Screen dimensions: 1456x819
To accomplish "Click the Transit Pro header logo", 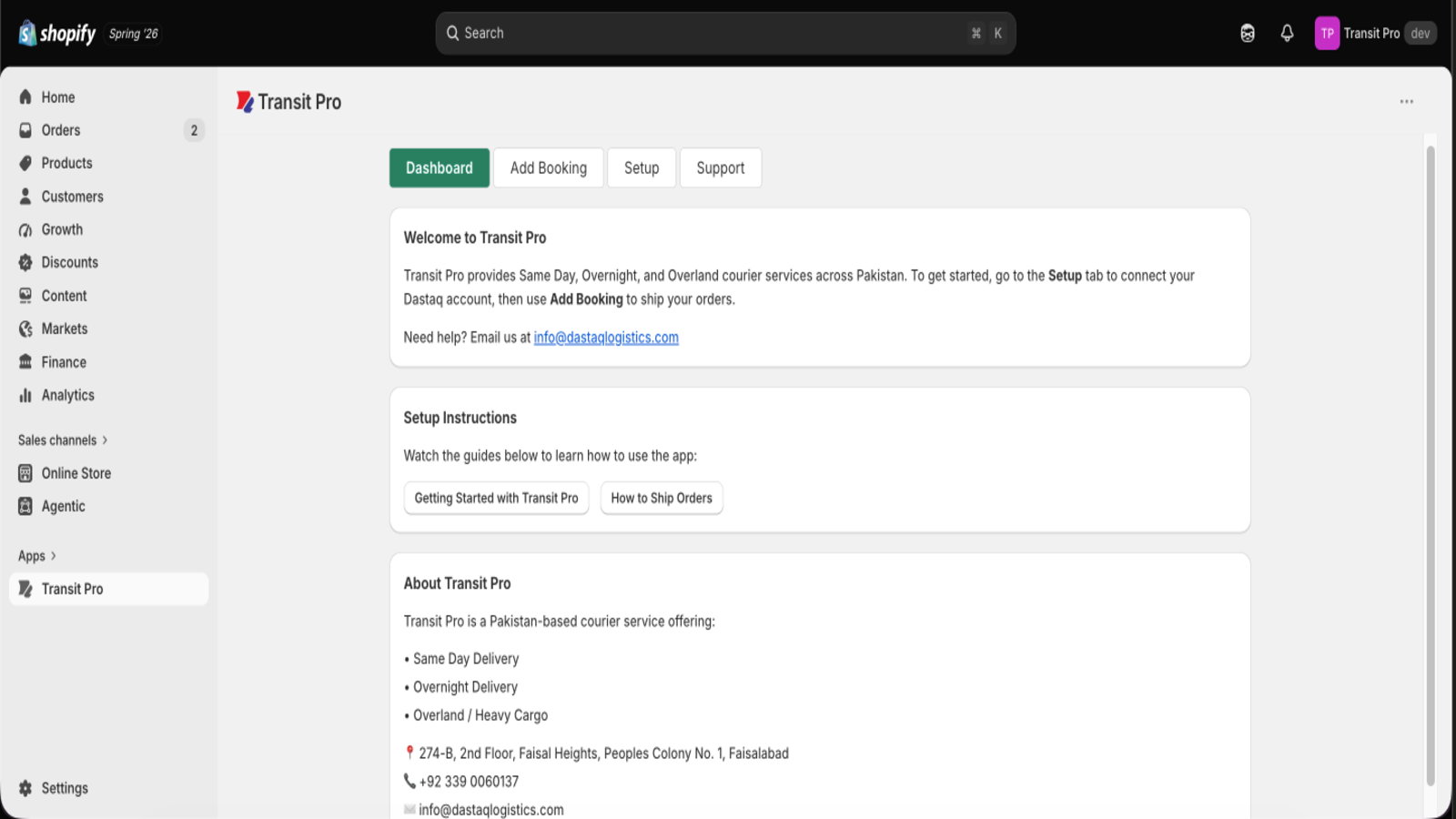I will click(x=245, y=102).
